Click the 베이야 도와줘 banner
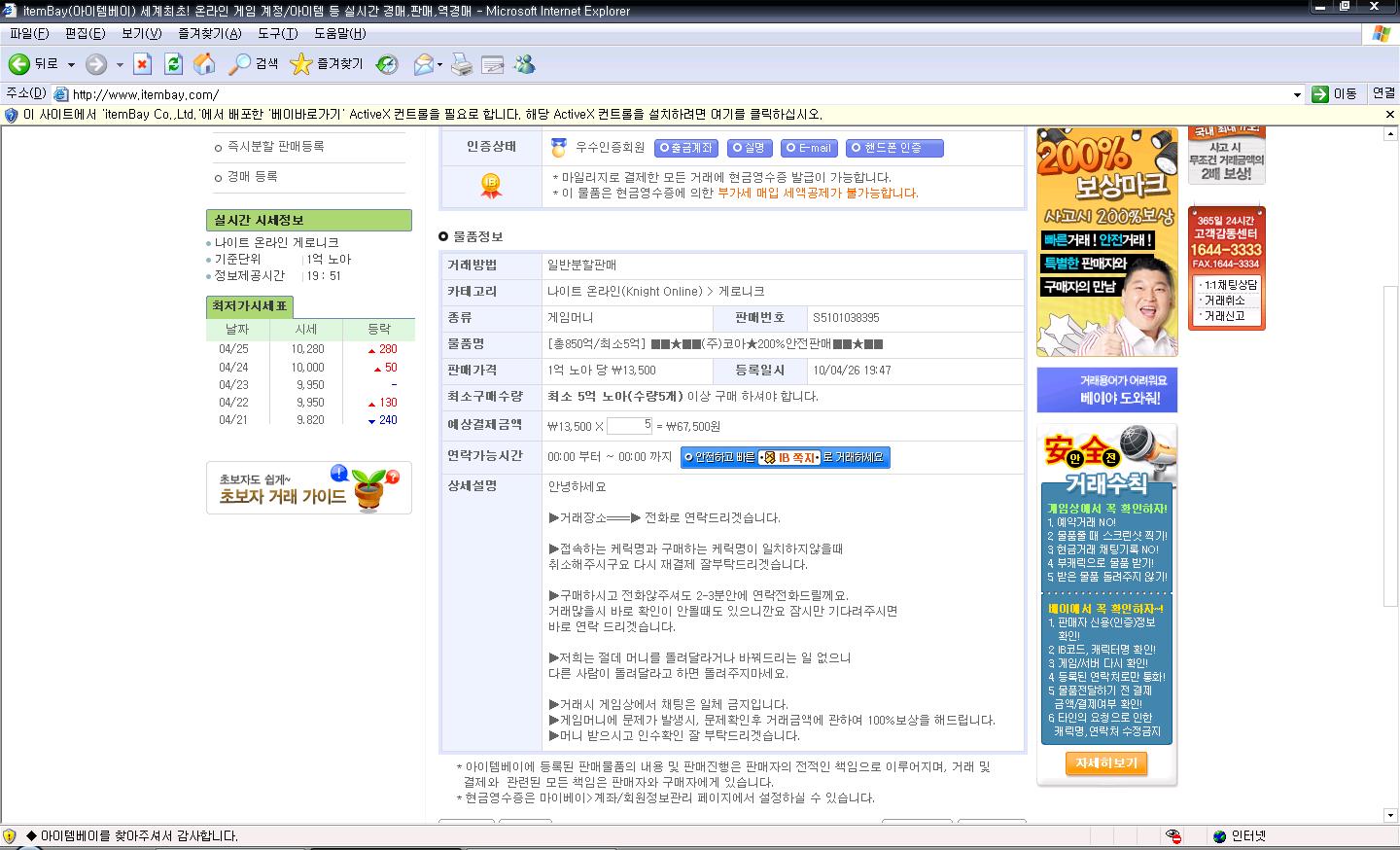Viewport: 1400px width, 850px height. tap(1106, 389)
